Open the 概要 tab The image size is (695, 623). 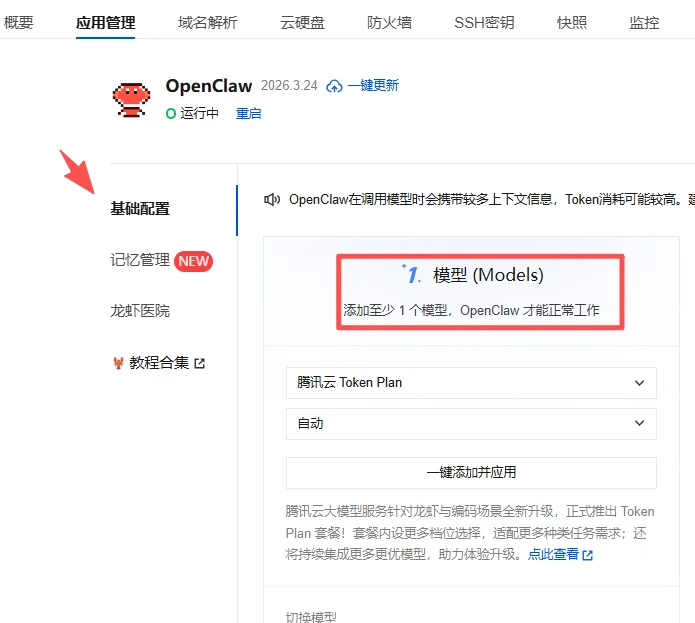(x=18, y=22)
